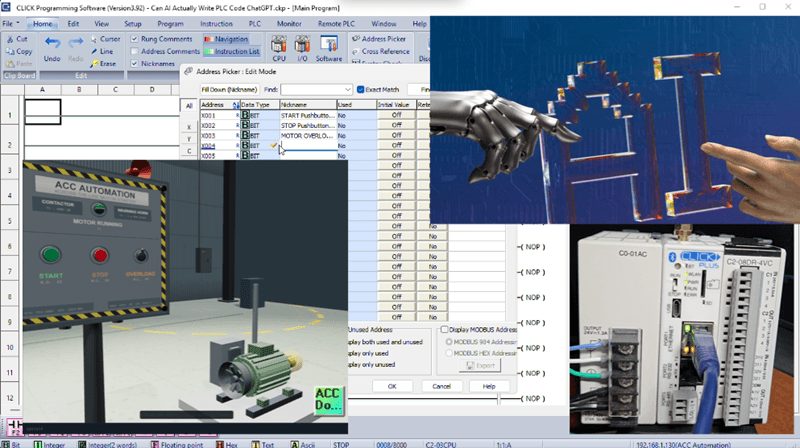
Task: Select ladder cell A1 in rung 1
Action: [43, 112]
